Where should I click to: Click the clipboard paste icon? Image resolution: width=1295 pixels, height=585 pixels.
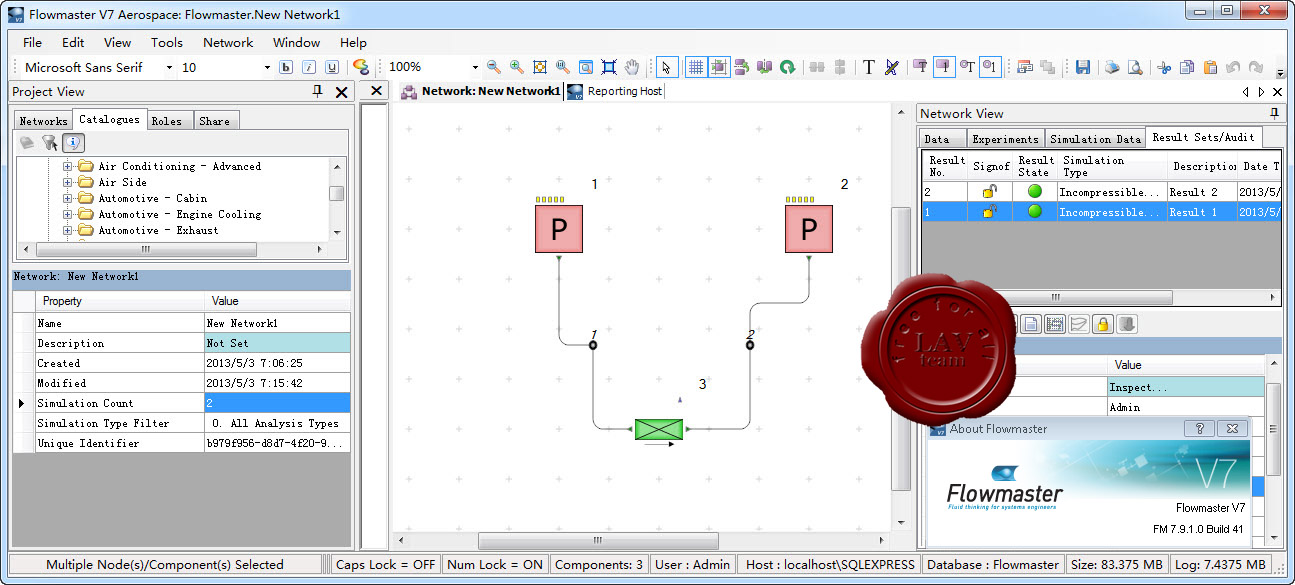pos(1210,67)
